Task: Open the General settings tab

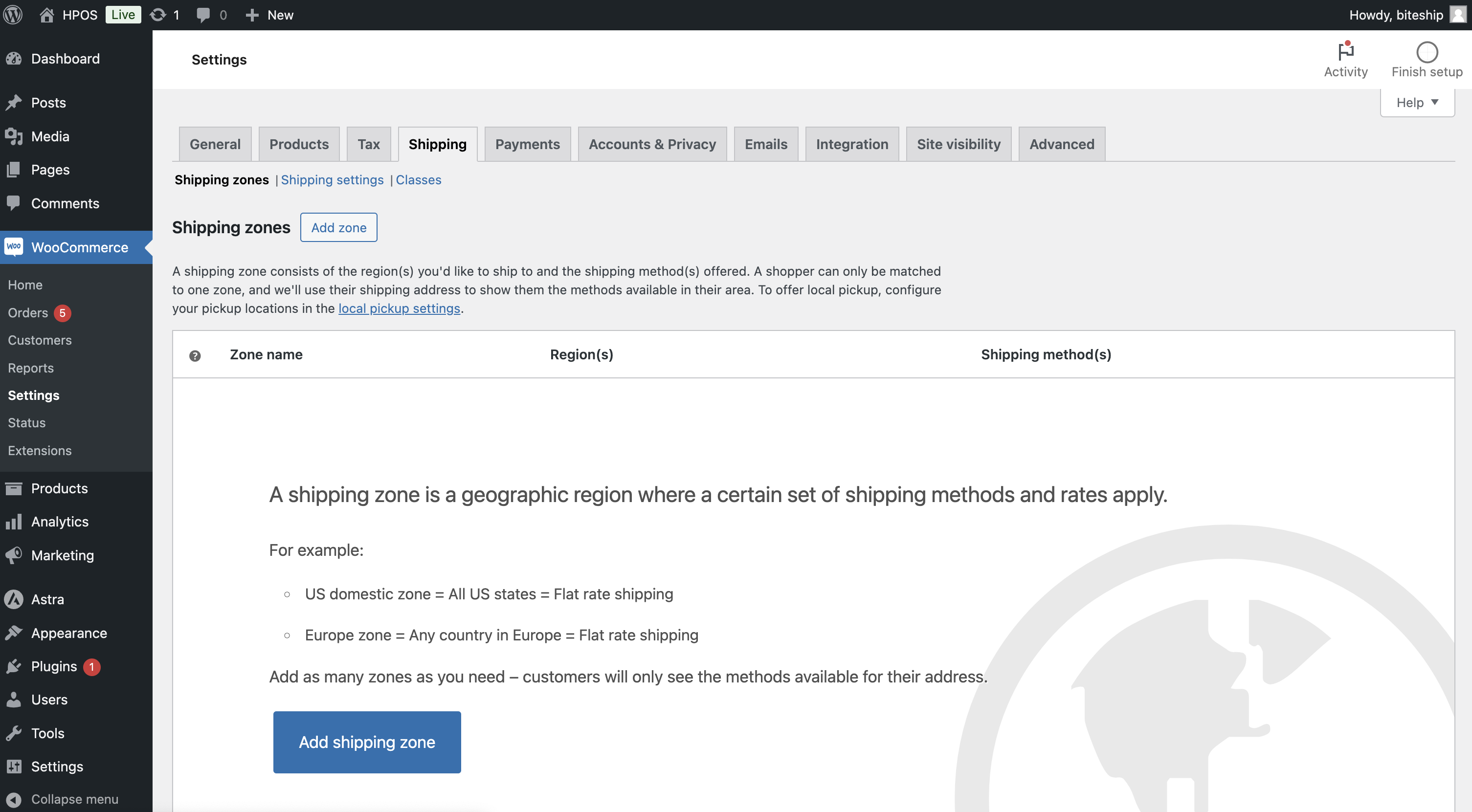Action: (215, 144)
